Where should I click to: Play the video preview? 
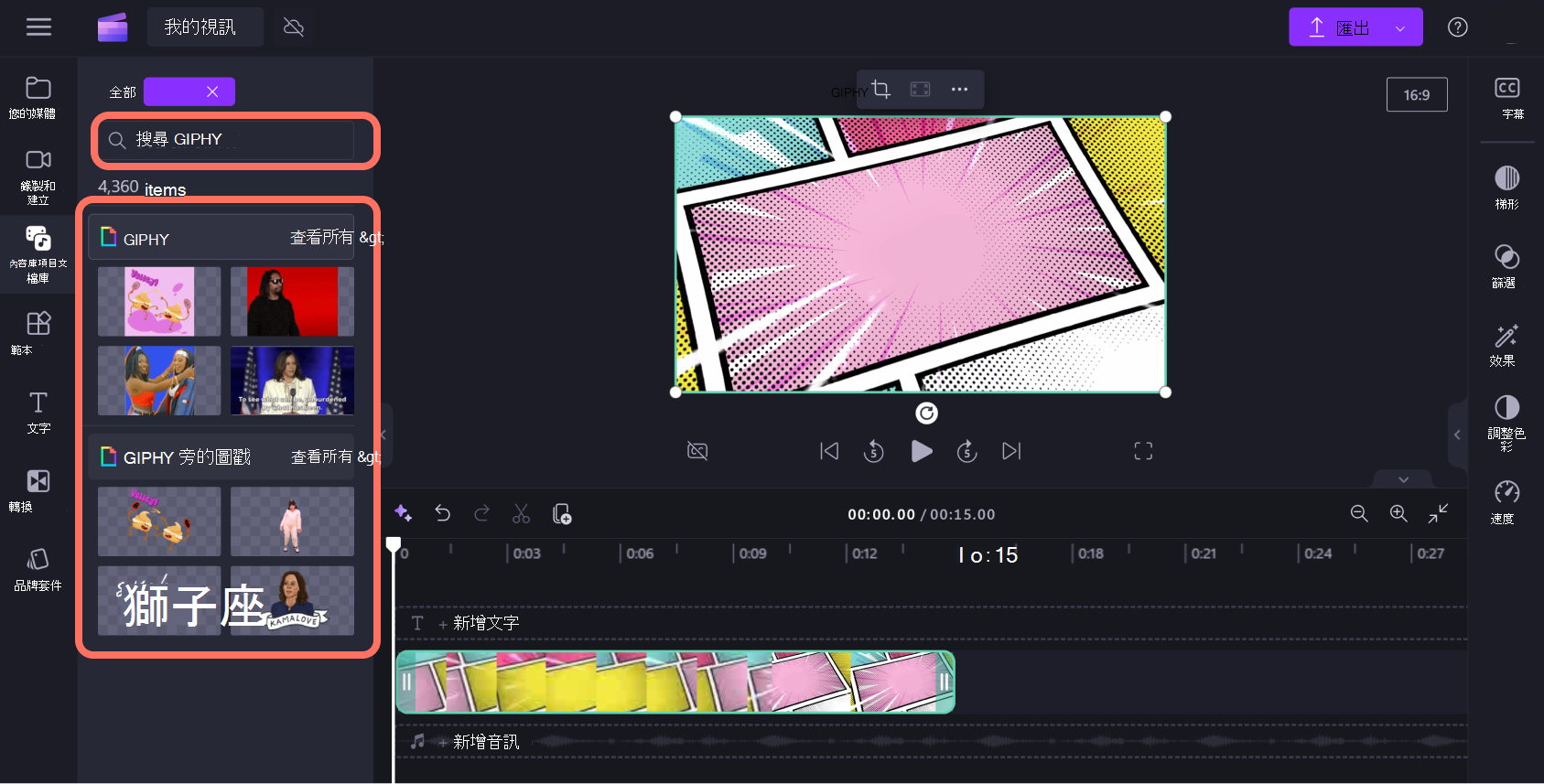coord(922,450)
